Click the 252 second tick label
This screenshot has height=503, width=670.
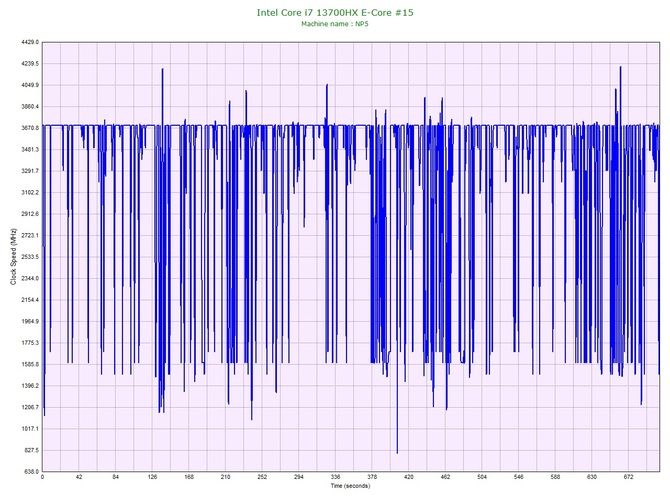tap(262, 478)
